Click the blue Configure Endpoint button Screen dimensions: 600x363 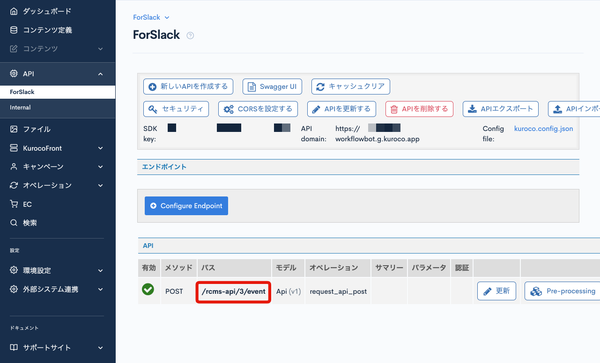[x=186, y=206]
